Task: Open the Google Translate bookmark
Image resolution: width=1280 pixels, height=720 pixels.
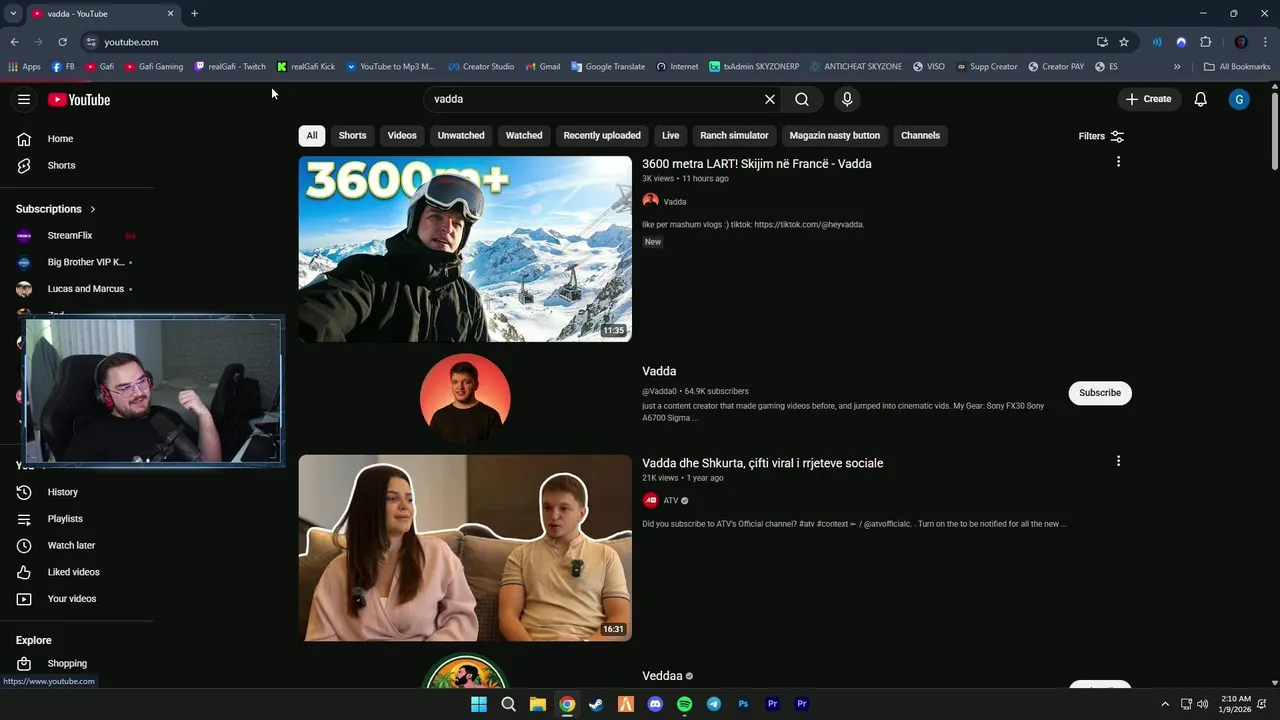Action: (x=608, y=67)
